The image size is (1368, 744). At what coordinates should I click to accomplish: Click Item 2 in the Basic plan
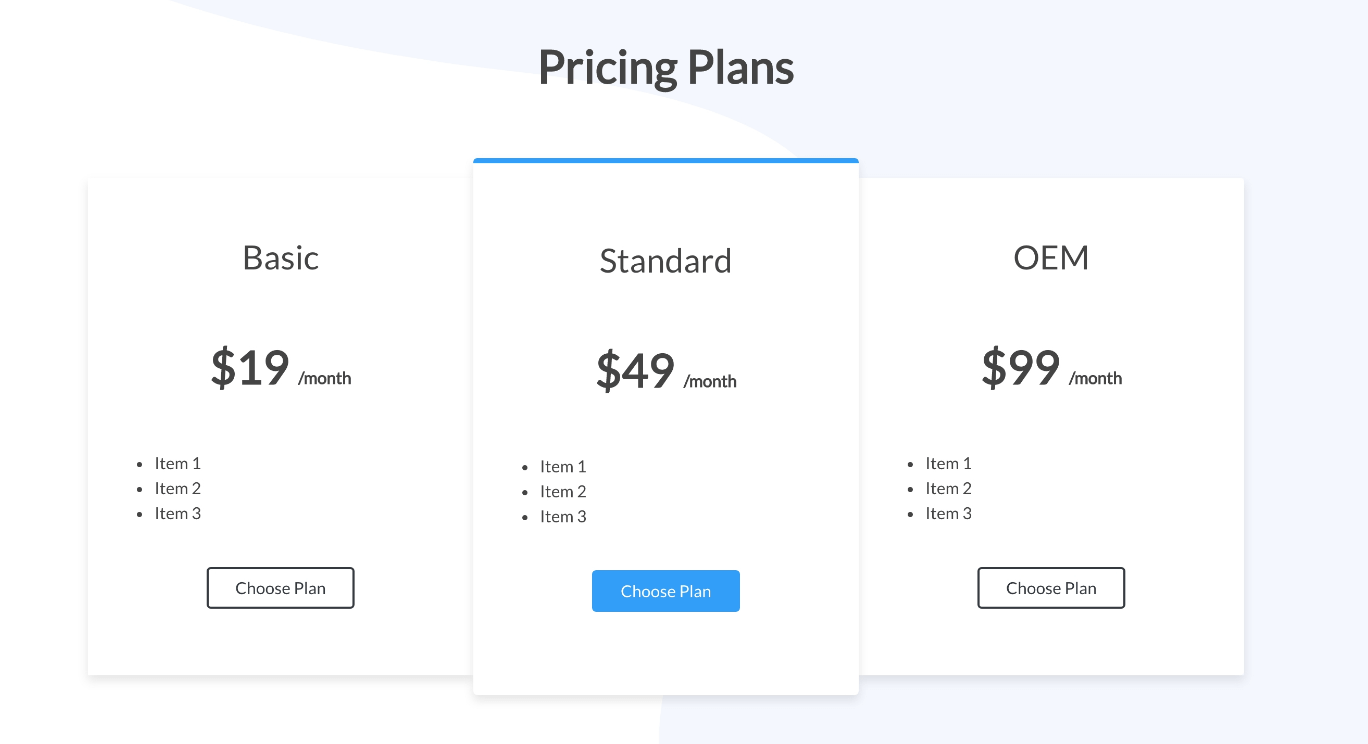177,488
